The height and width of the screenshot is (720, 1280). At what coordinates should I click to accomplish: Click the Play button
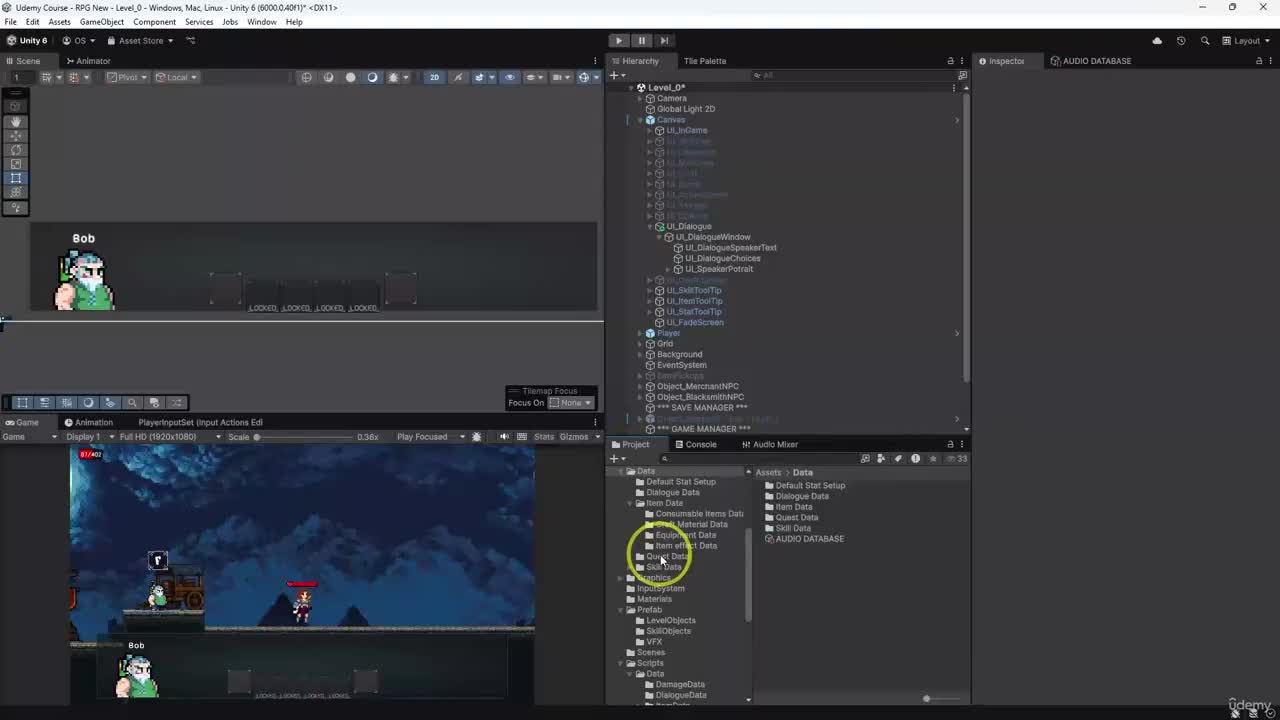[618, 41]
